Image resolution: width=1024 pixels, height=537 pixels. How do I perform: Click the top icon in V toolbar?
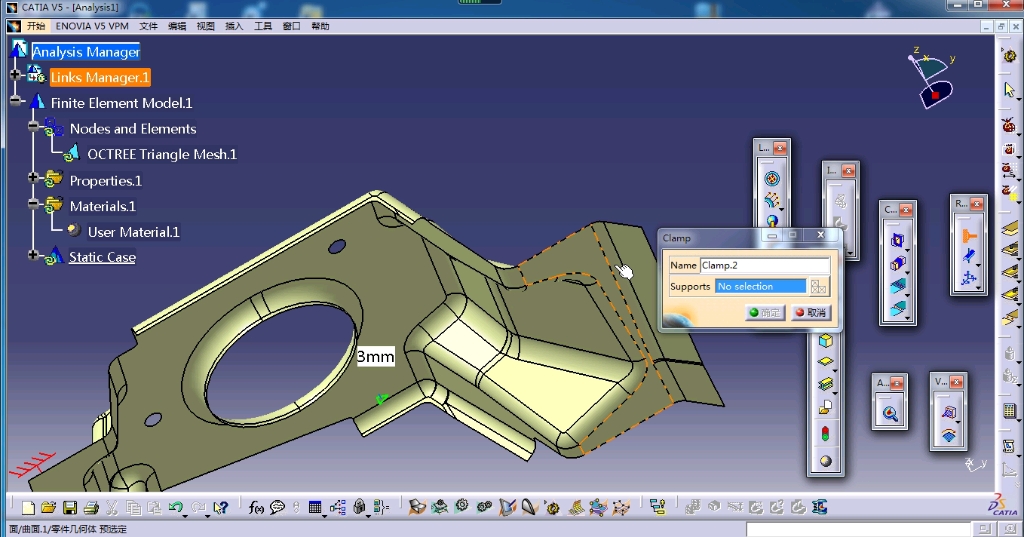pyautogui.click(x=948, y=412)
